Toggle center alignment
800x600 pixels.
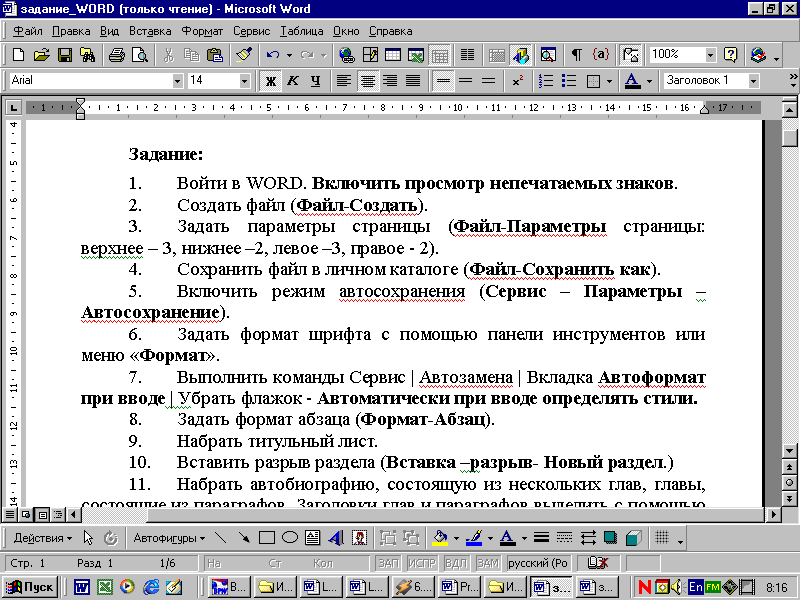[367, 81]
